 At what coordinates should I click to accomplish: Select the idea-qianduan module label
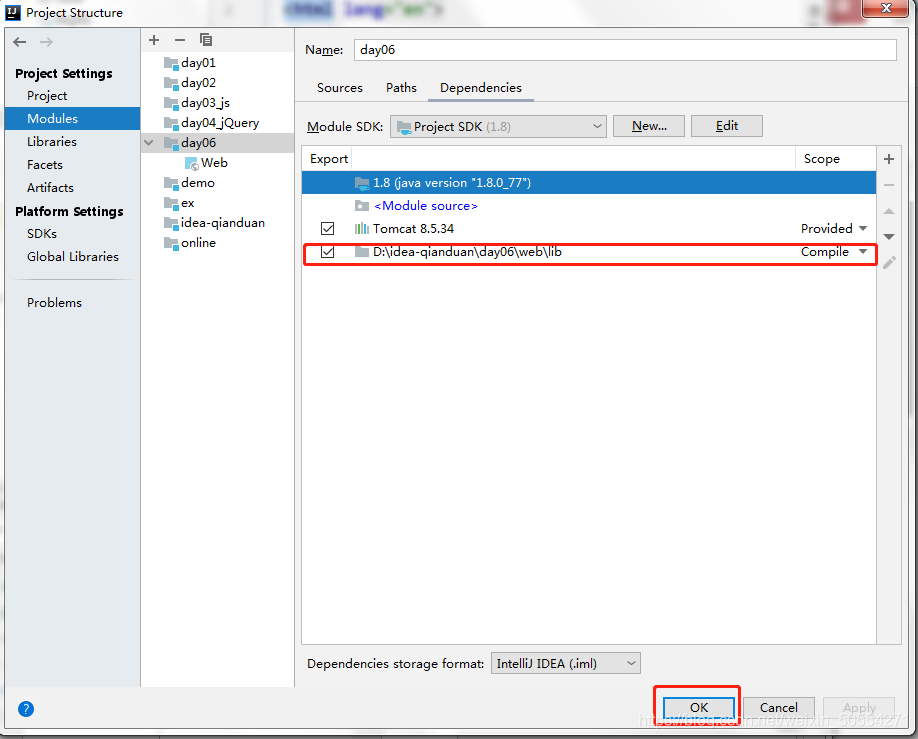click(223, 223)
